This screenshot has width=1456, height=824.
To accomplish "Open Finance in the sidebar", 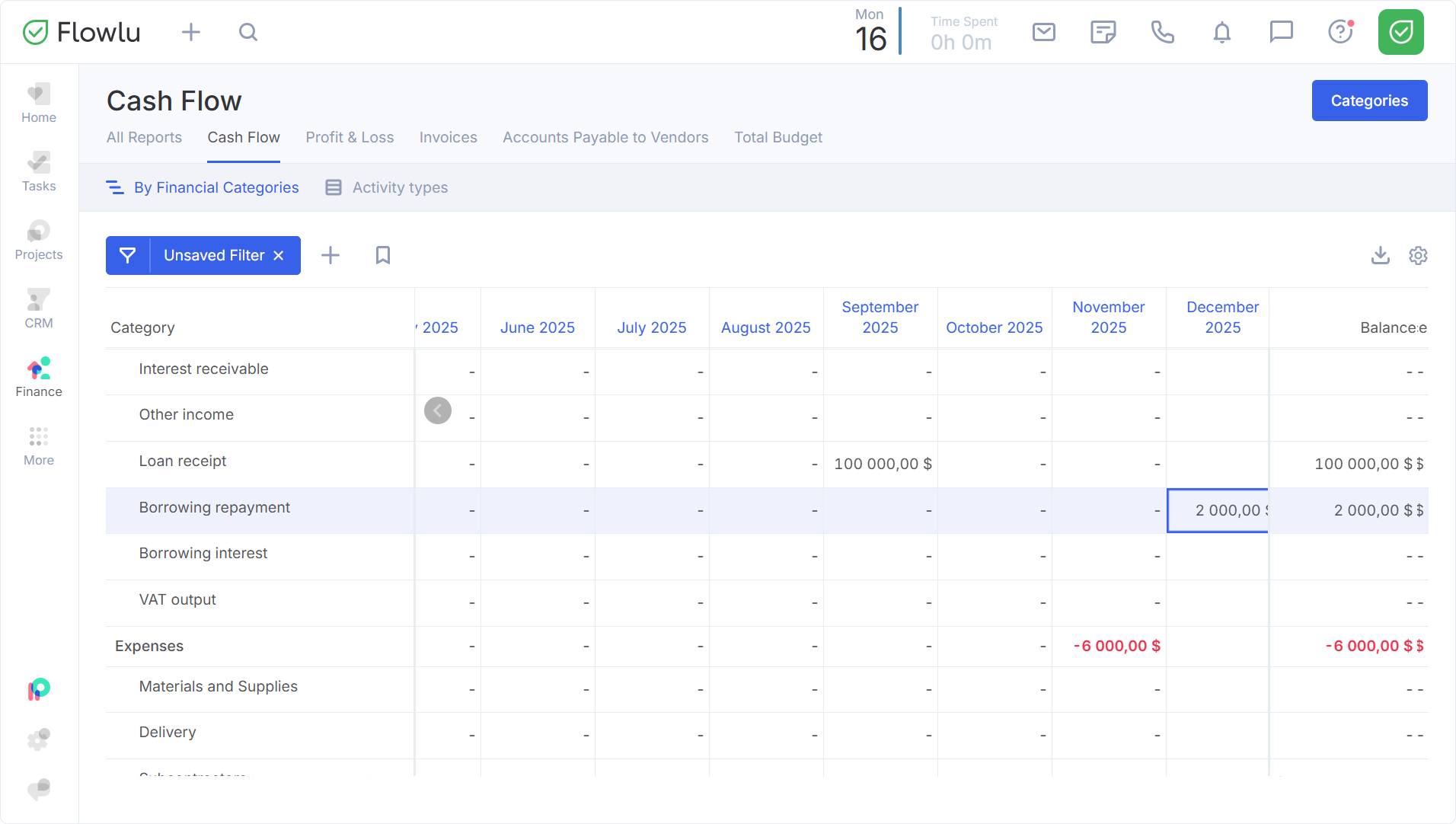I will click(39, 378).
